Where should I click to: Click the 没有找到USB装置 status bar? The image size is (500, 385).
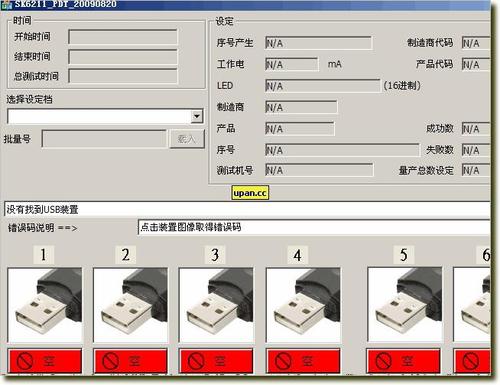(x=247, y=209)
